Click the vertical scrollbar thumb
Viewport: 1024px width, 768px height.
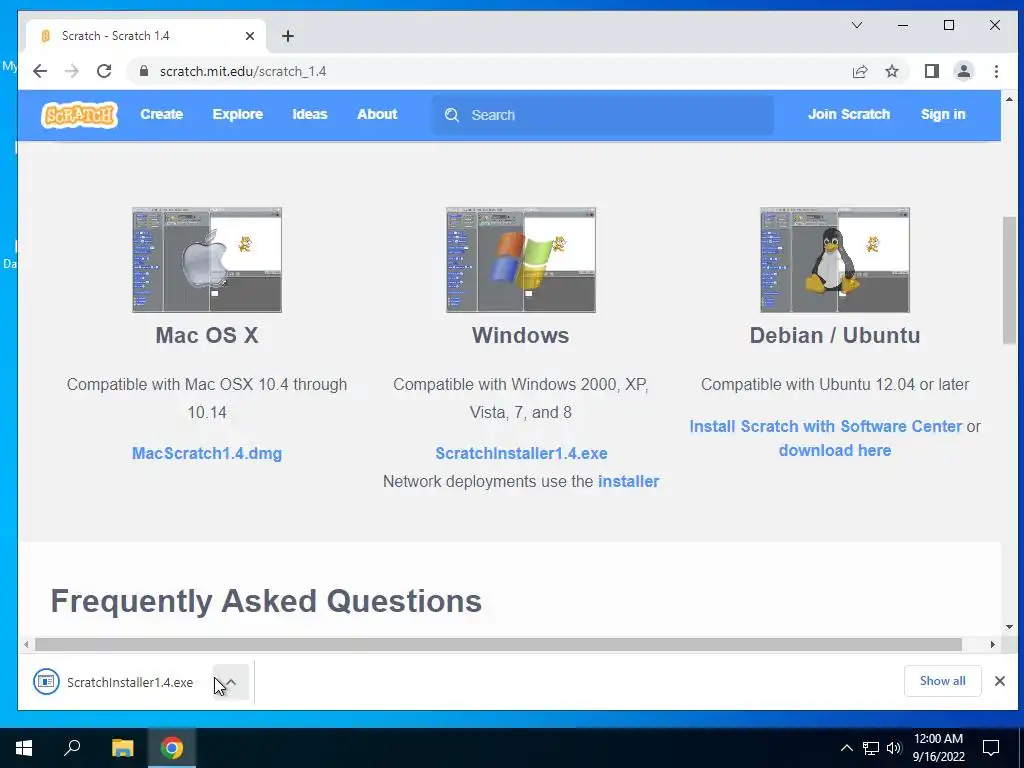1009,280
